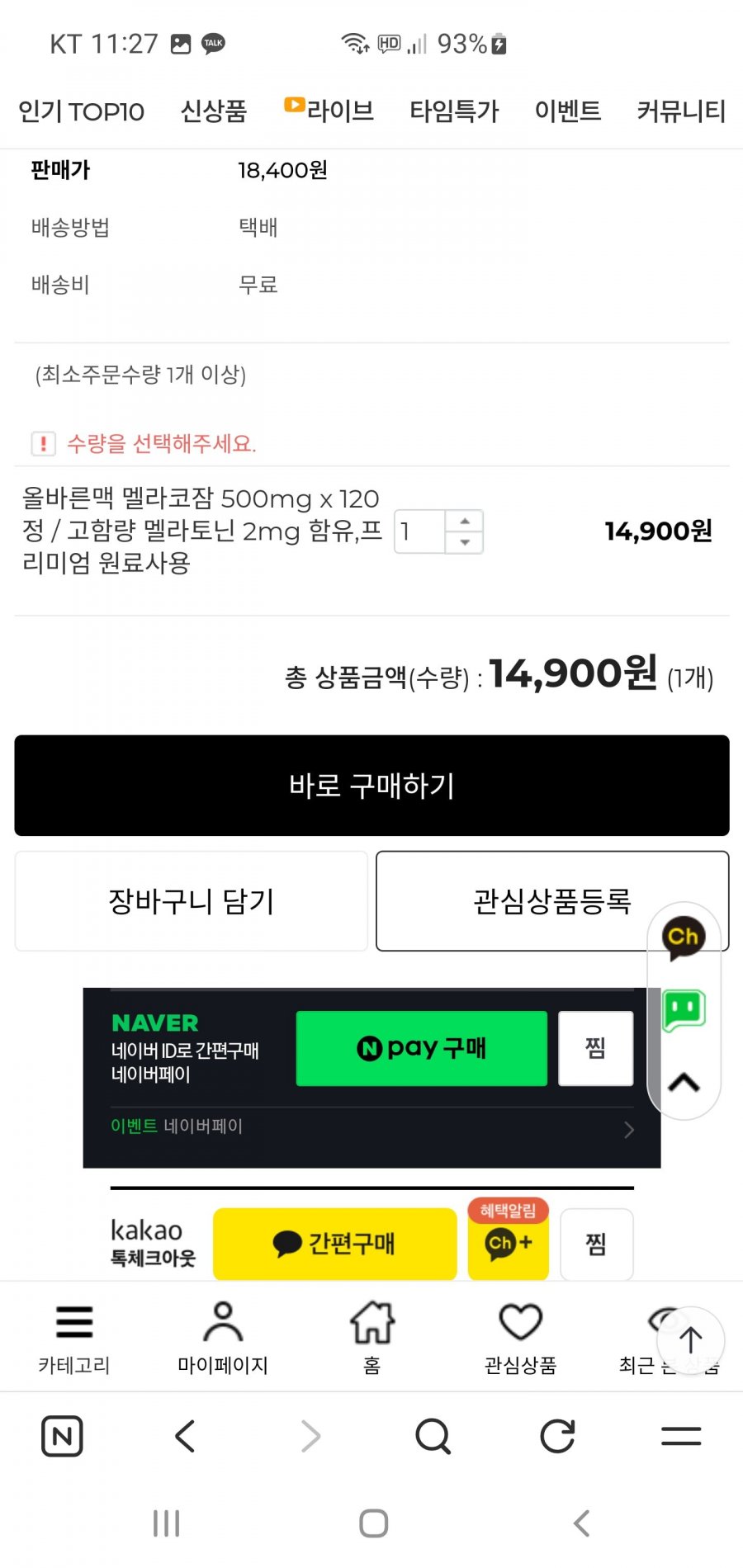Focus the quantity input field
Image resolution: width=743 pixels, height=1568 pixels.
click(420, 531)
